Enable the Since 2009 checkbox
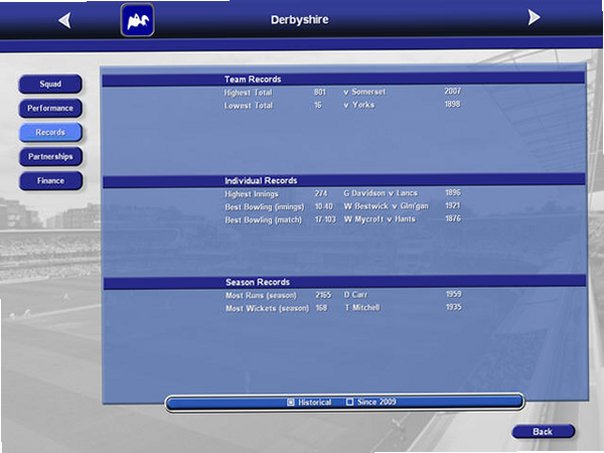This screenshot has height=453, width=604. coord(349,402)
